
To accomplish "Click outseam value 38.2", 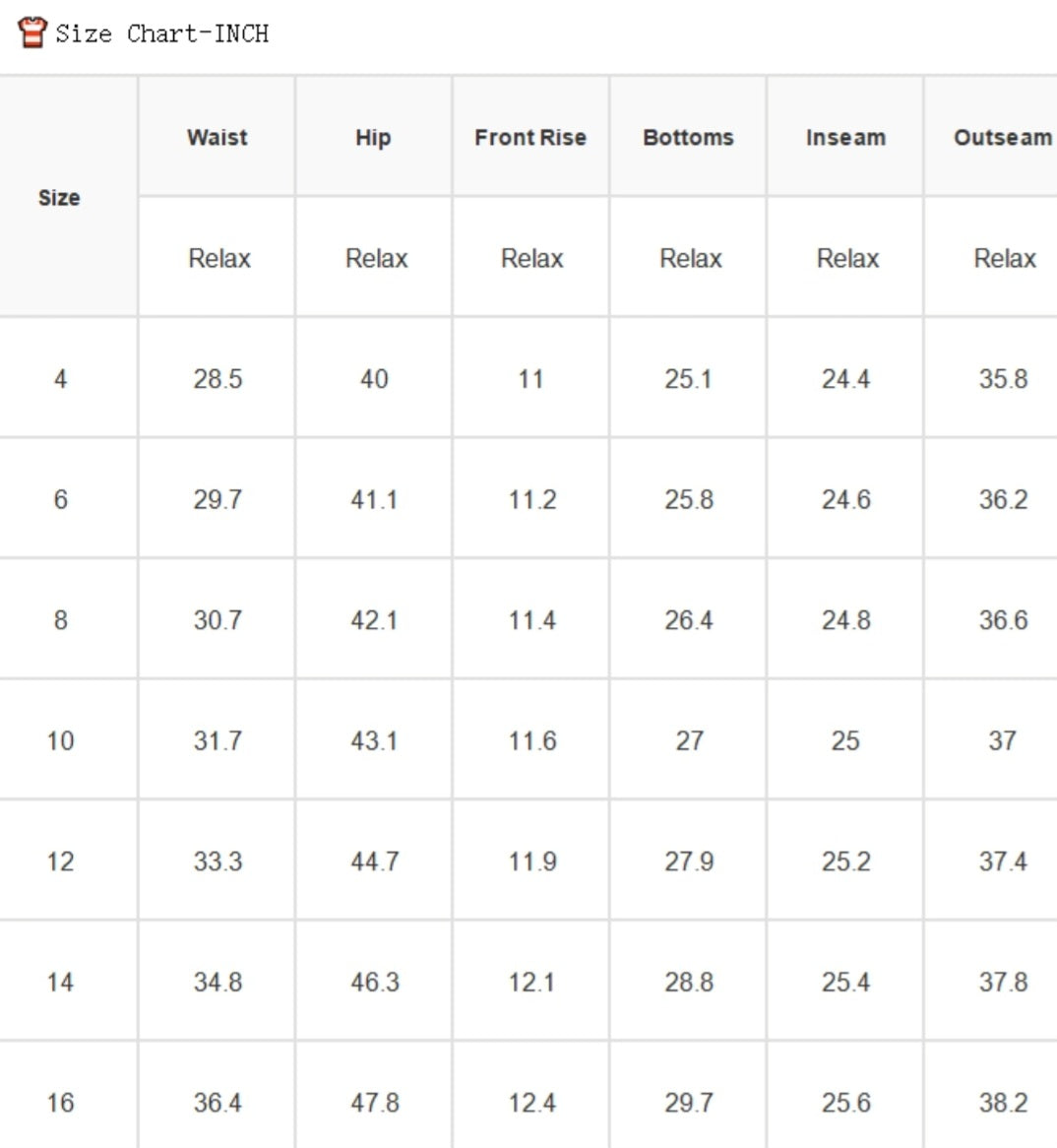I will point(1004,1103).
